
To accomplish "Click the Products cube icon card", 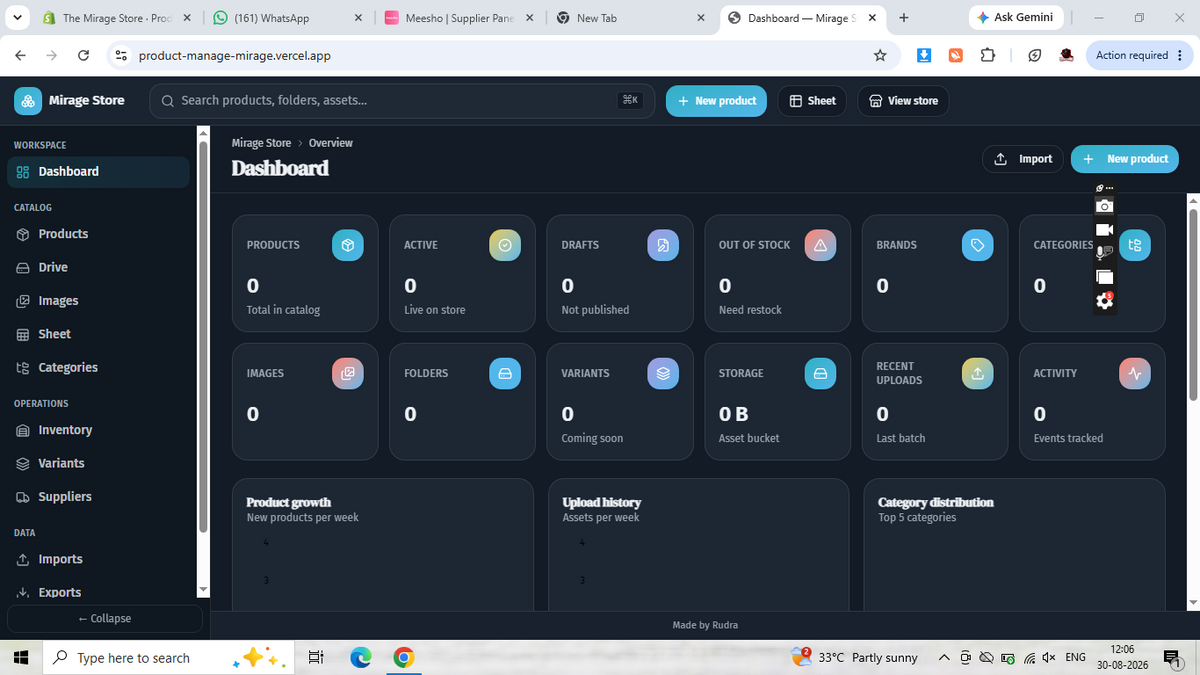I will 347,245.
